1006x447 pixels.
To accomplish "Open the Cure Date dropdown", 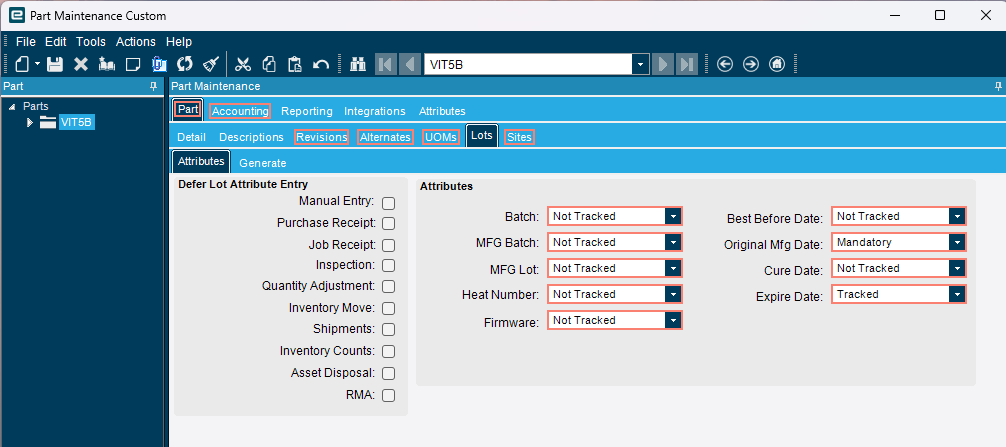I will click(x=957, y=268).
